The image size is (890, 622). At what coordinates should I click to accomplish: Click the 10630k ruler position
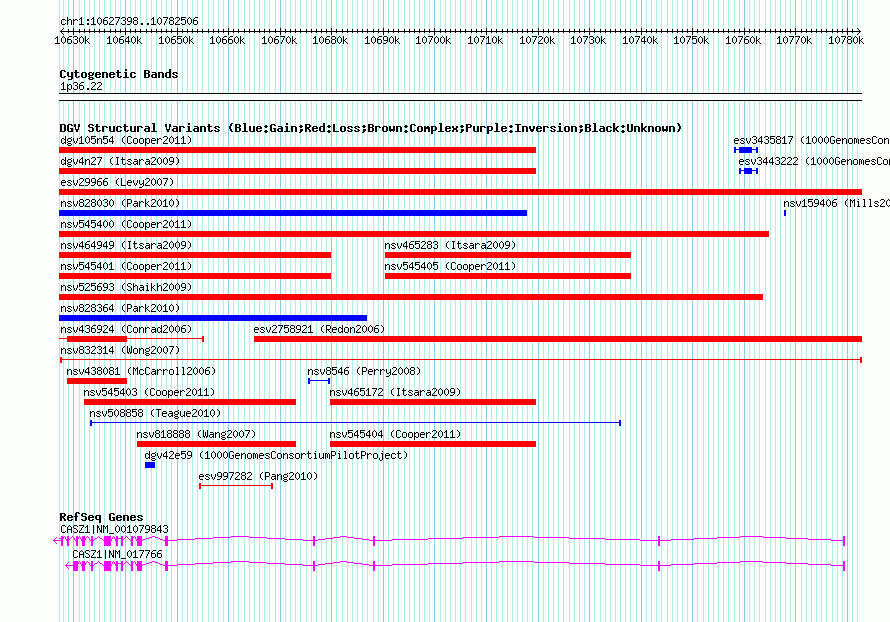point(72,40)
